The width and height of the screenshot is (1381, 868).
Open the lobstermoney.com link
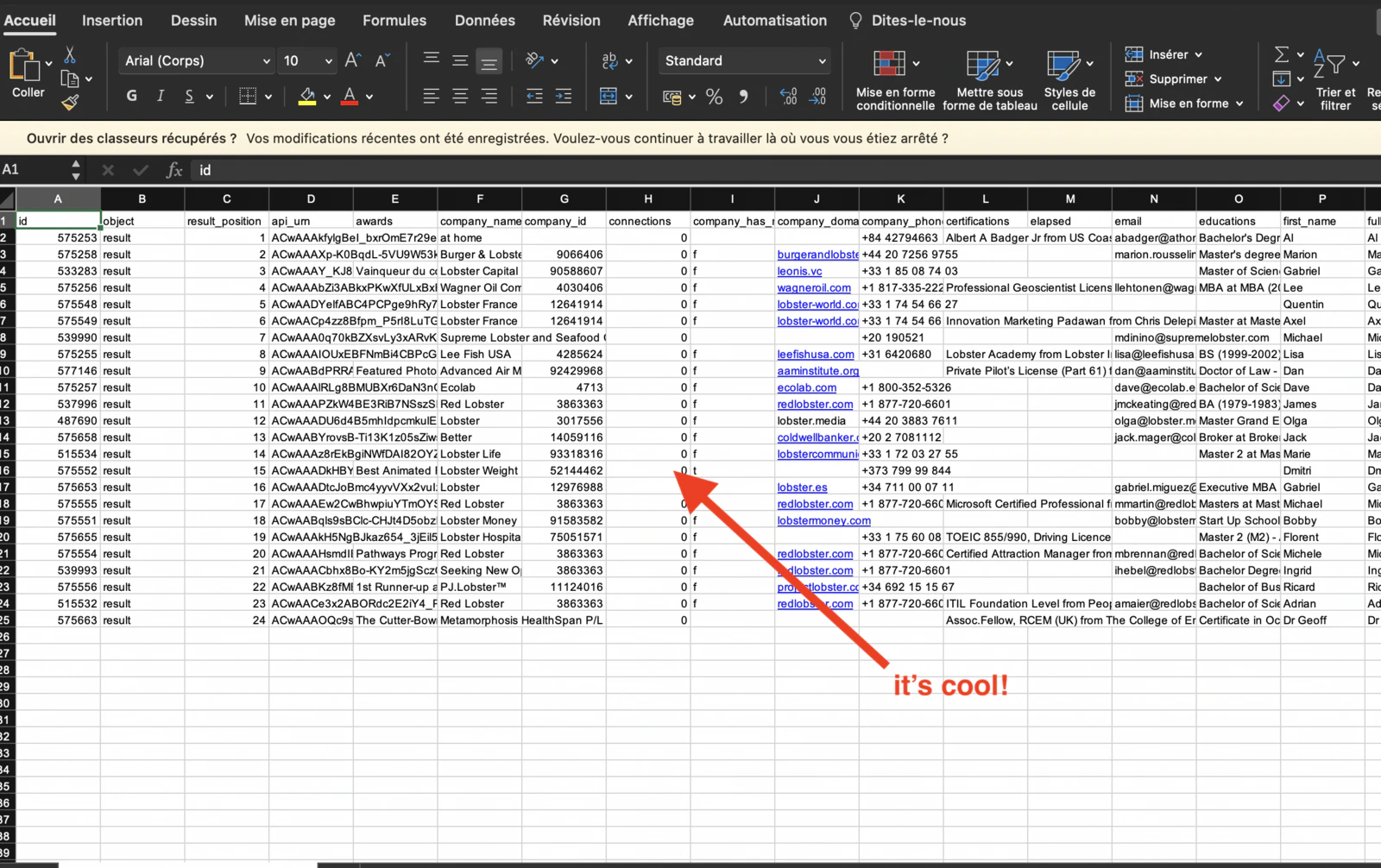[x=823, y=520]
